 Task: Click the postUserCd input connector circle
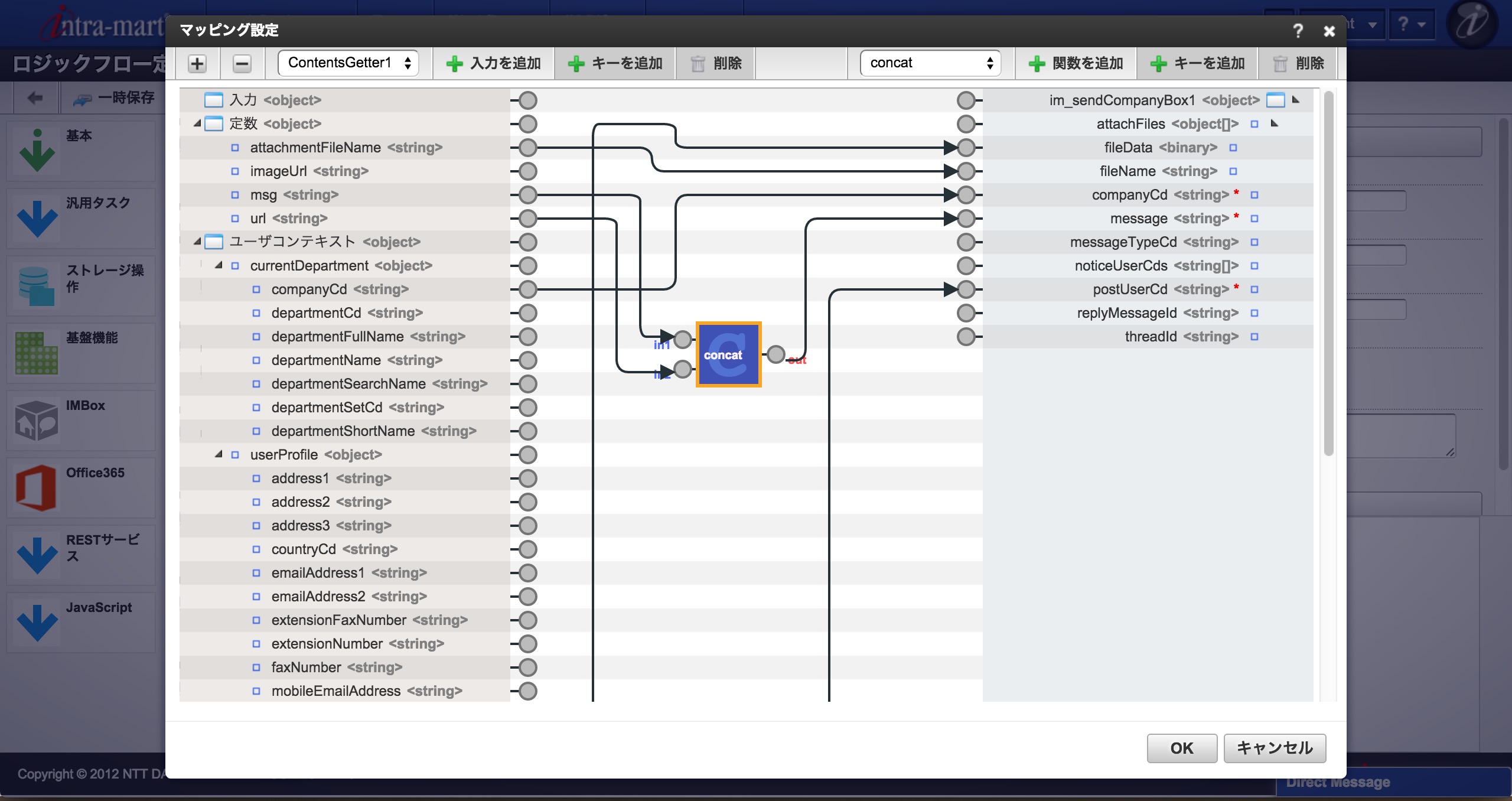coord(966,289)
